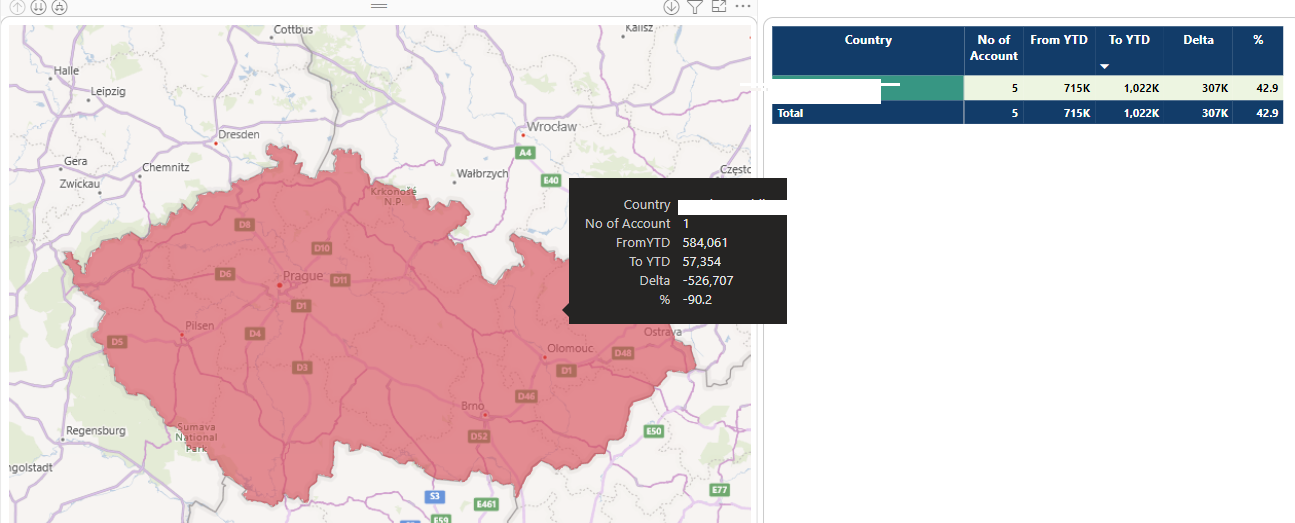Select the teal highlighted country row cell
The image size is (1295, 523).
[868, 88]
